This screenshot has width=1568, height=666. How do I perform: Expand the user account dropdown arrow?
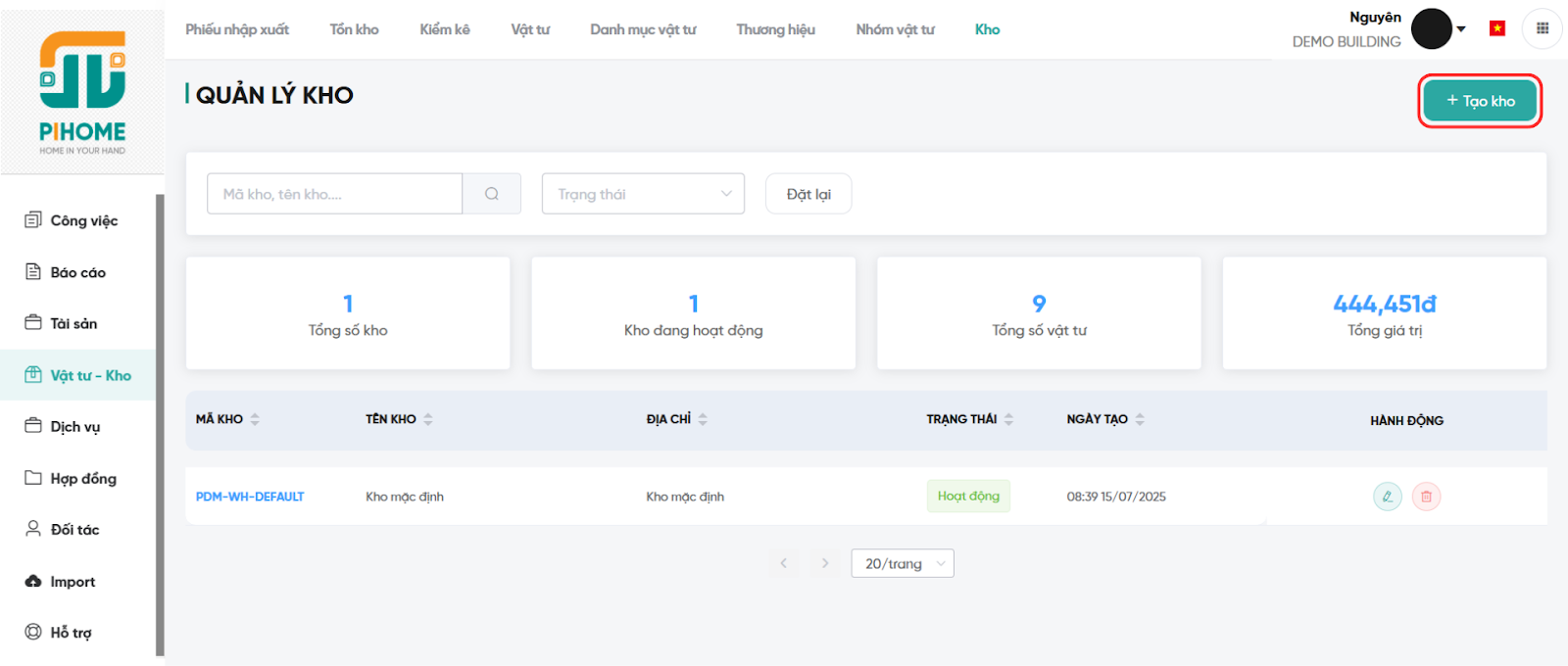pyautogui.click(x=1461, y=29)
